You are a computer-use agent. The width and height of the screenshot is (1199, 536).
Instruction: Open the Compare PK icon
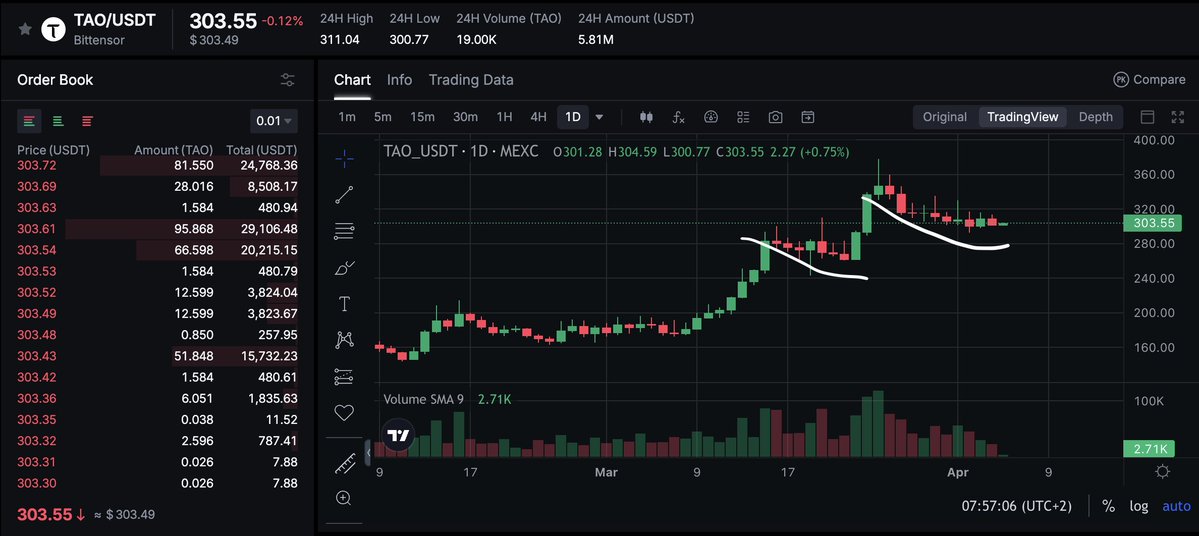click(1121, 80)
